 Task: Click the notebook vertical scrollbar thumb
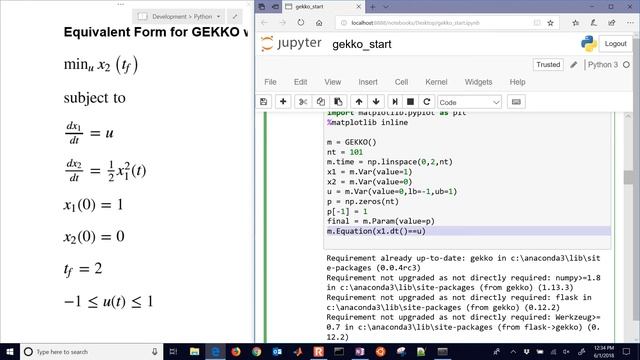tap(629, 177)
